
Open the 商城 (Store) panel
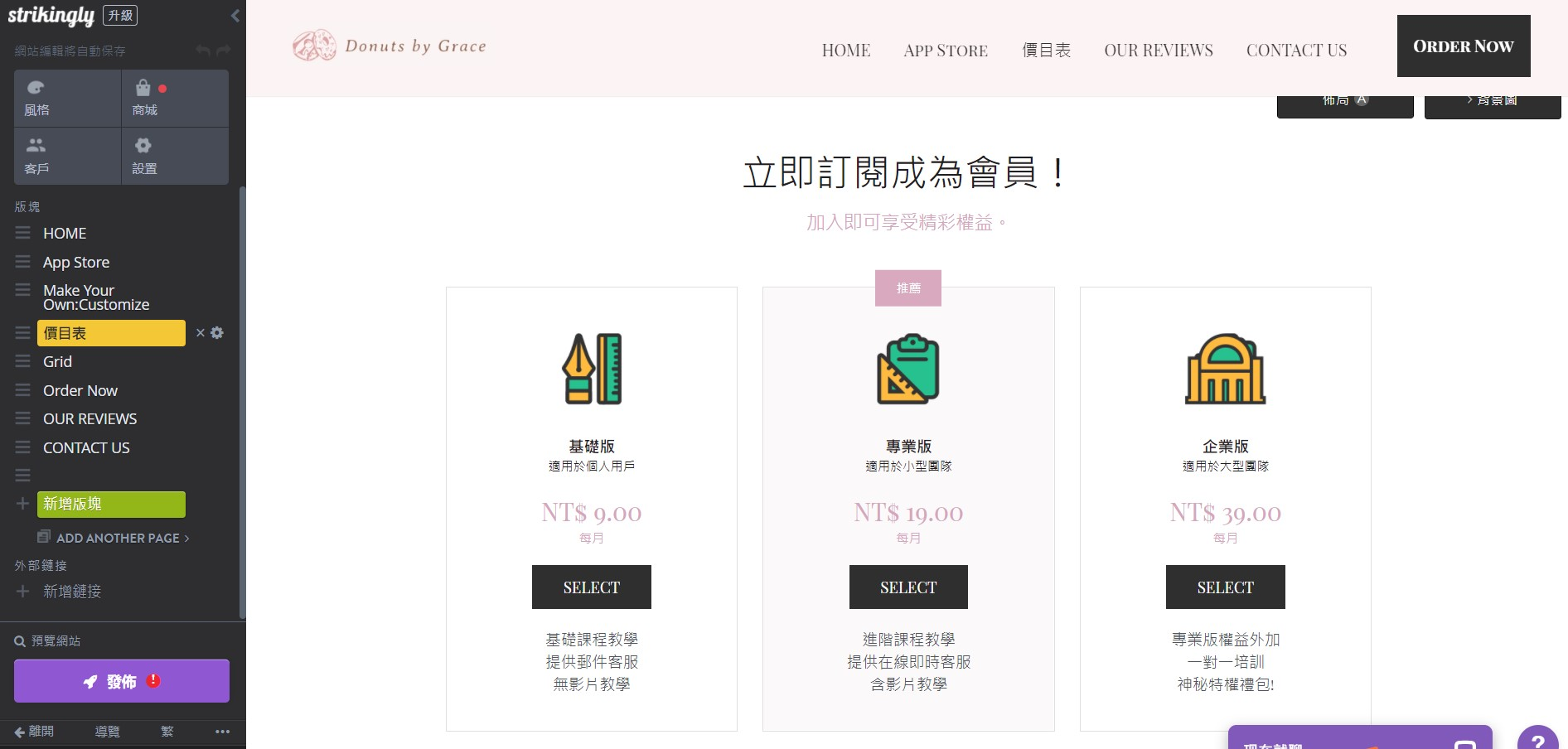(144, 97)
